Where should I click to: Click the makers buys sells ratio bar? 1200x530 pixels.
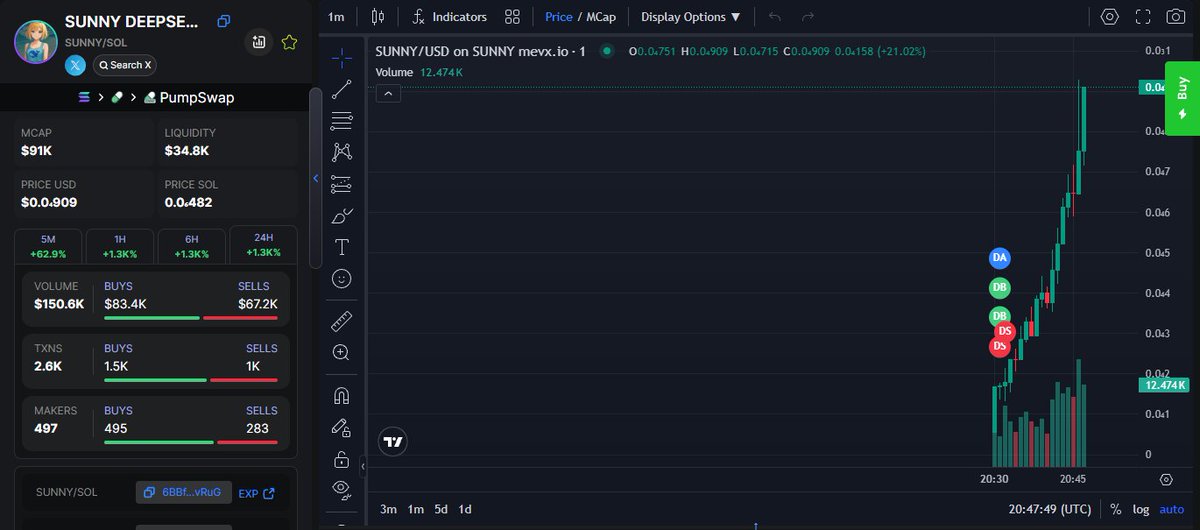190,442
